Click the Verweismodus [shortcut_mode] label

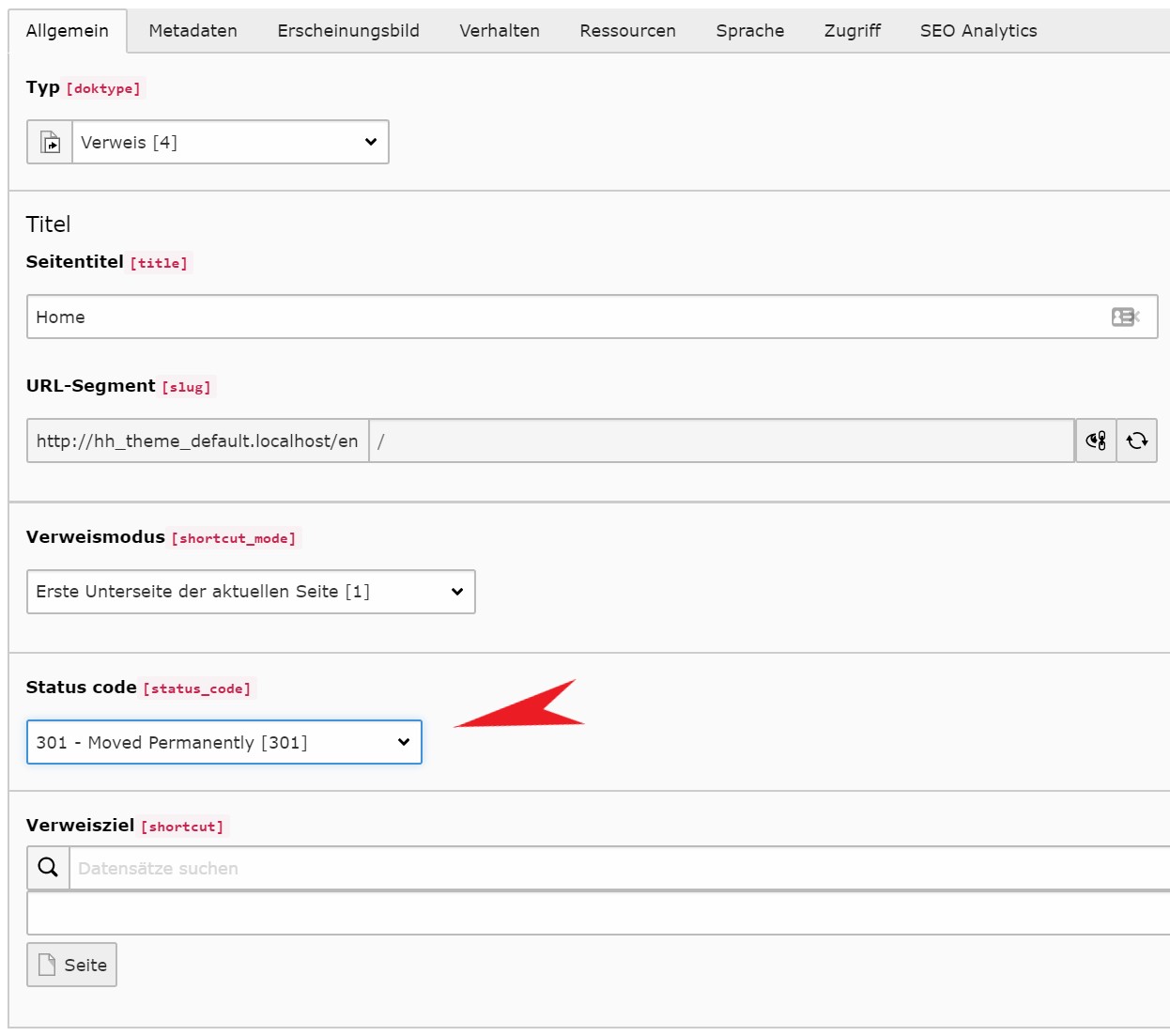pyautogui.click(x=162, y=537)
